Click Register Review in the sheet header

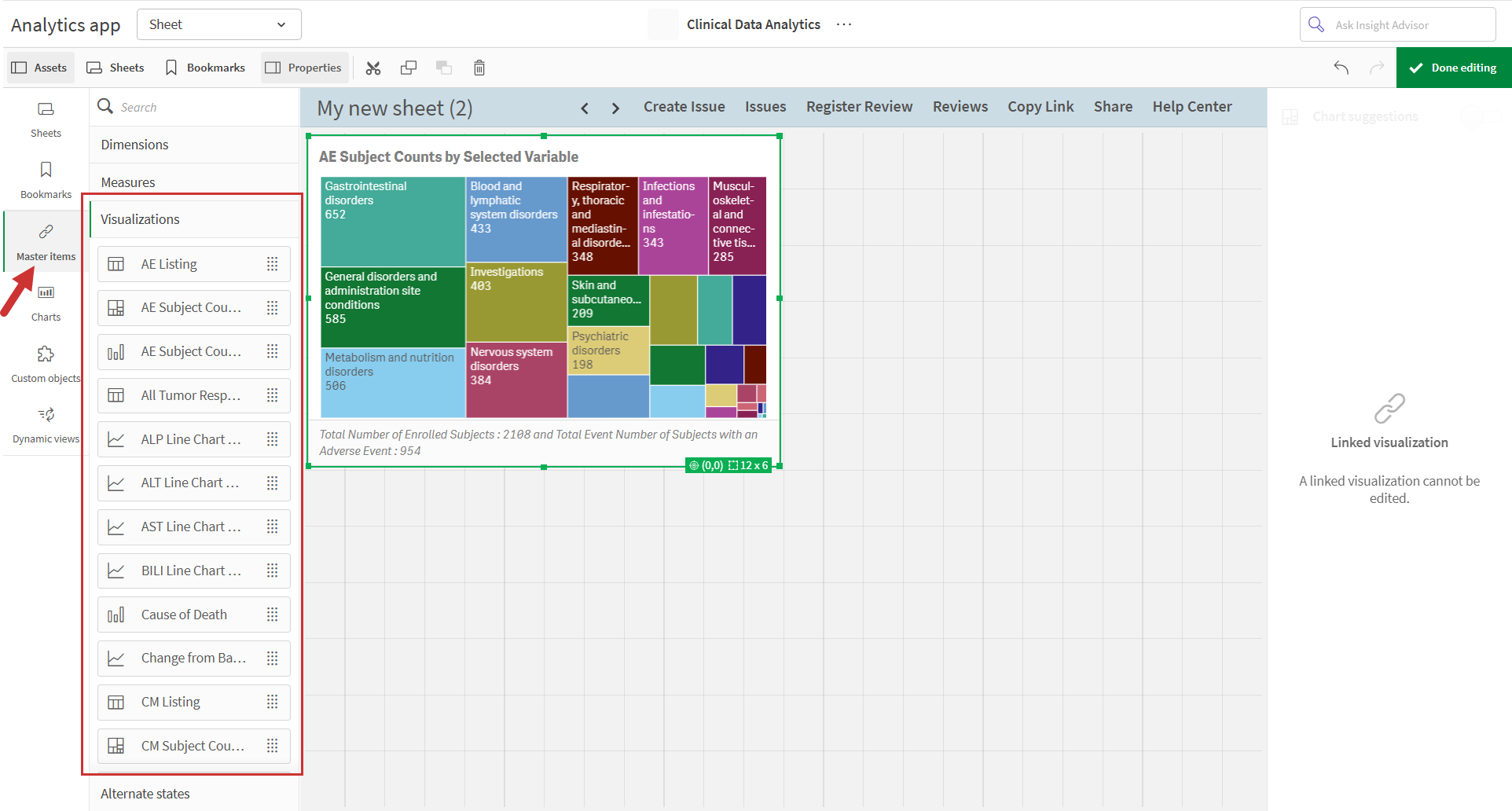(860, 107)
